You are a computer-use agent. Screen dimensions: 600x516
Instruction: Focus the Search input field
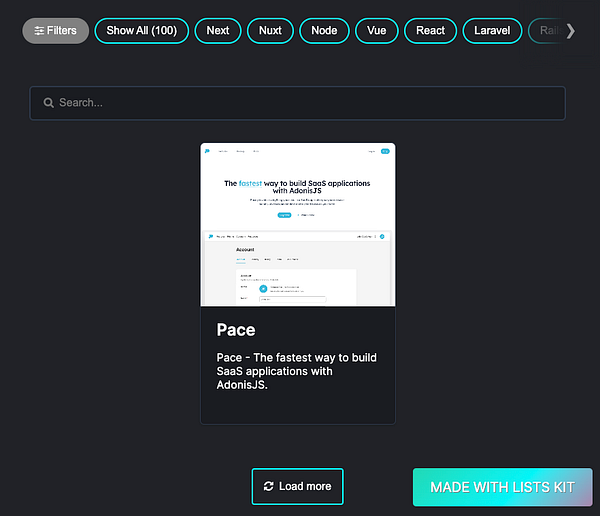(297, 103)
